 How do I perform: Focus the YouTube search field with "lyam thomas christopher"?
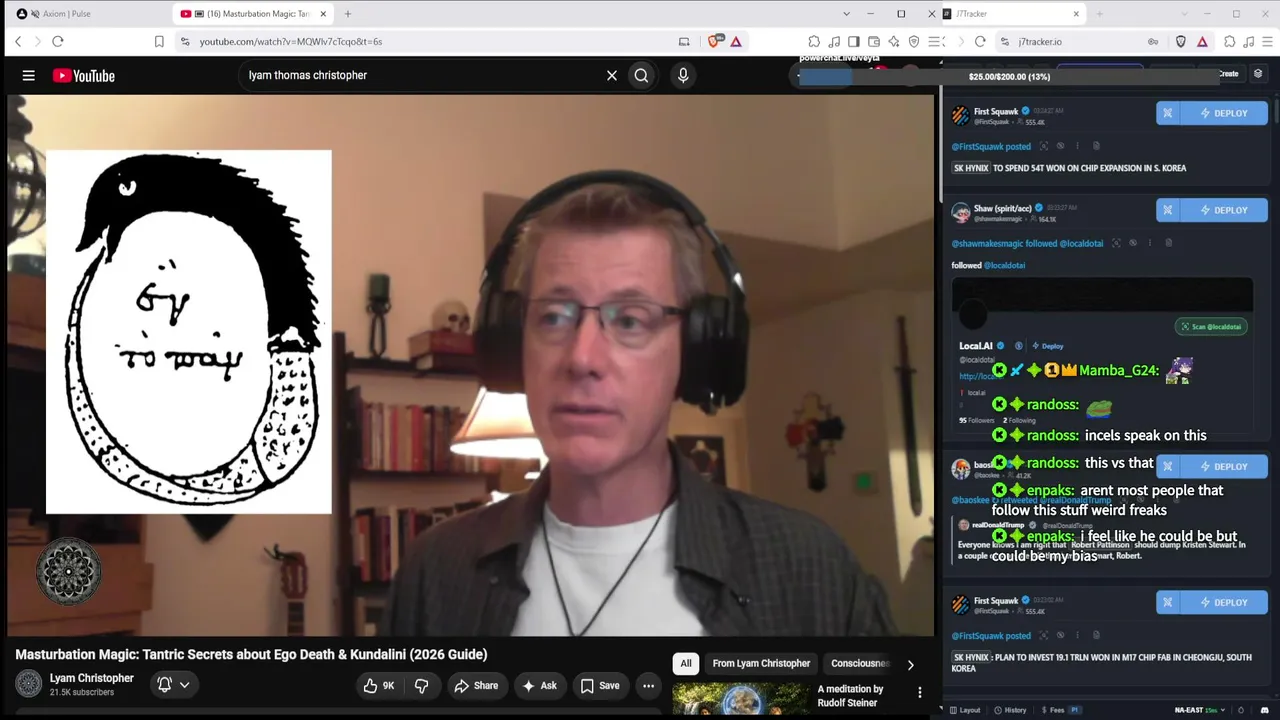pos(420,75)
